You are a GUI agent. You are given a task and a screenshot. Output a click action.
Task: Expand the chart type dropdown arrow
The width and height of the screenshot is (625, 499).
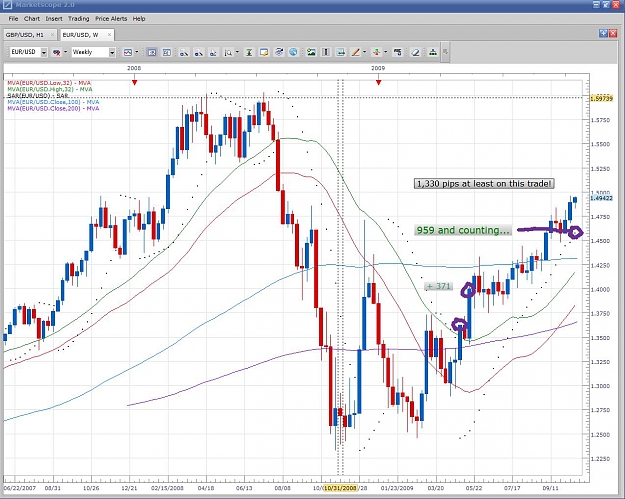pyautogui.click(x=137, y=52)
